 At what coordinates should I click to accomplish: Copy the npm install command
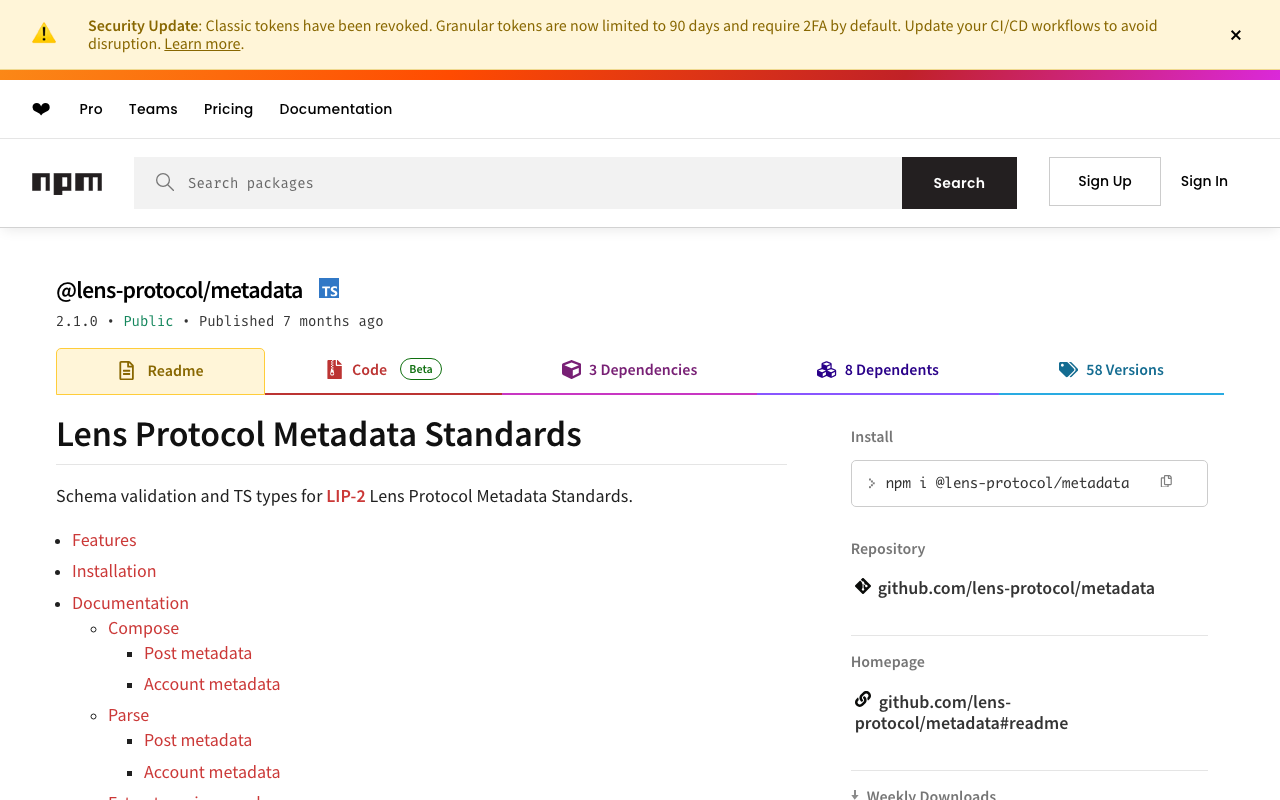point(1166,482)
